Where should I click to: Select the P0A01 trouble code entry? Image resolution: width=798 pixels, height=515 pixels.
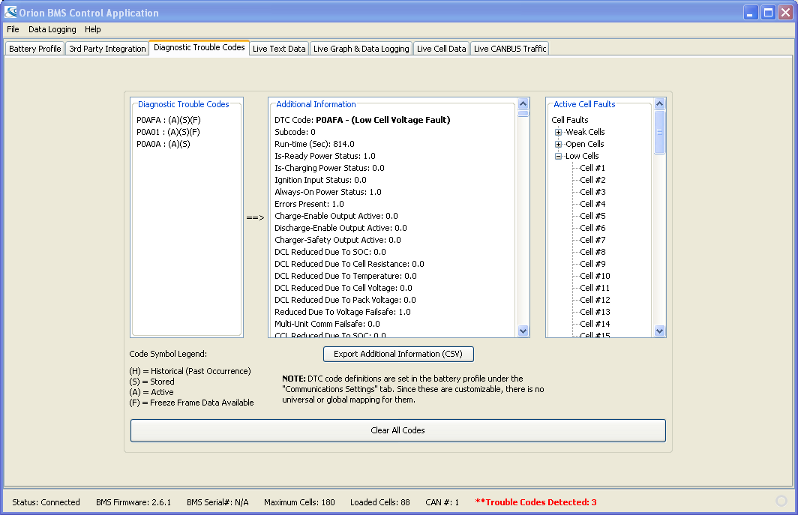[x=168, y=132]
